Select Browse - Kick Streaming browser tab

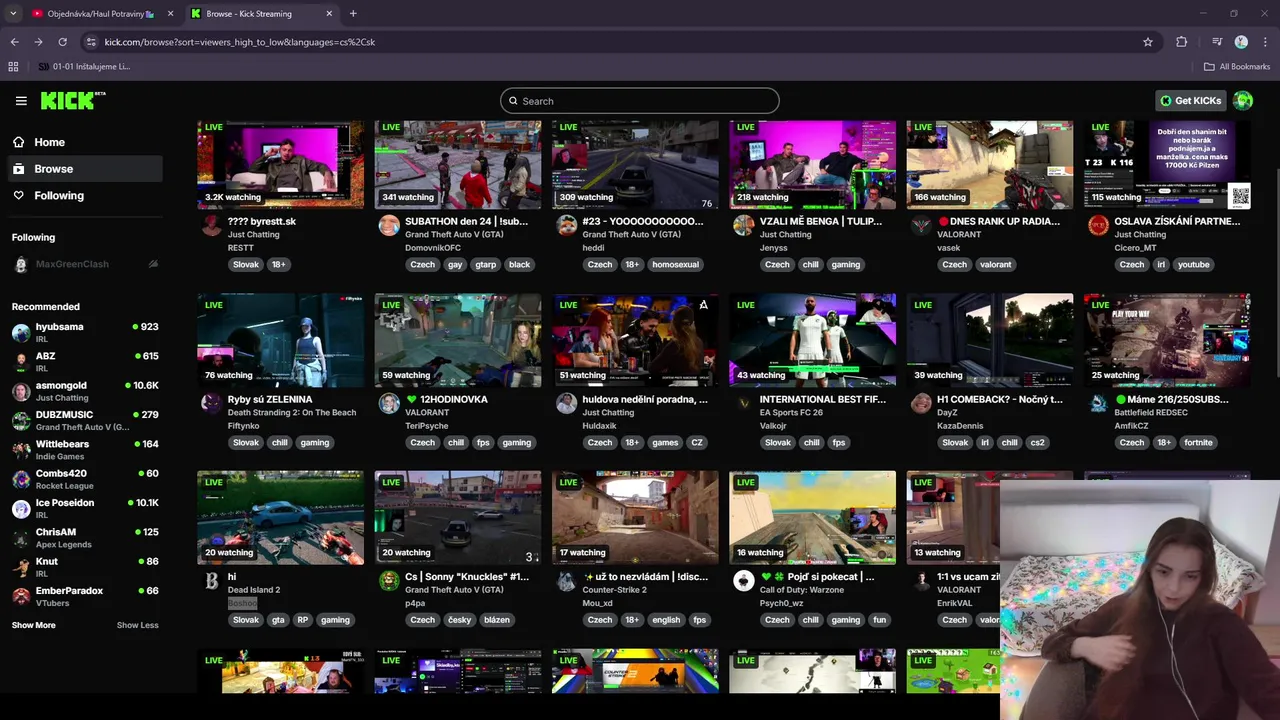point(262,14)
